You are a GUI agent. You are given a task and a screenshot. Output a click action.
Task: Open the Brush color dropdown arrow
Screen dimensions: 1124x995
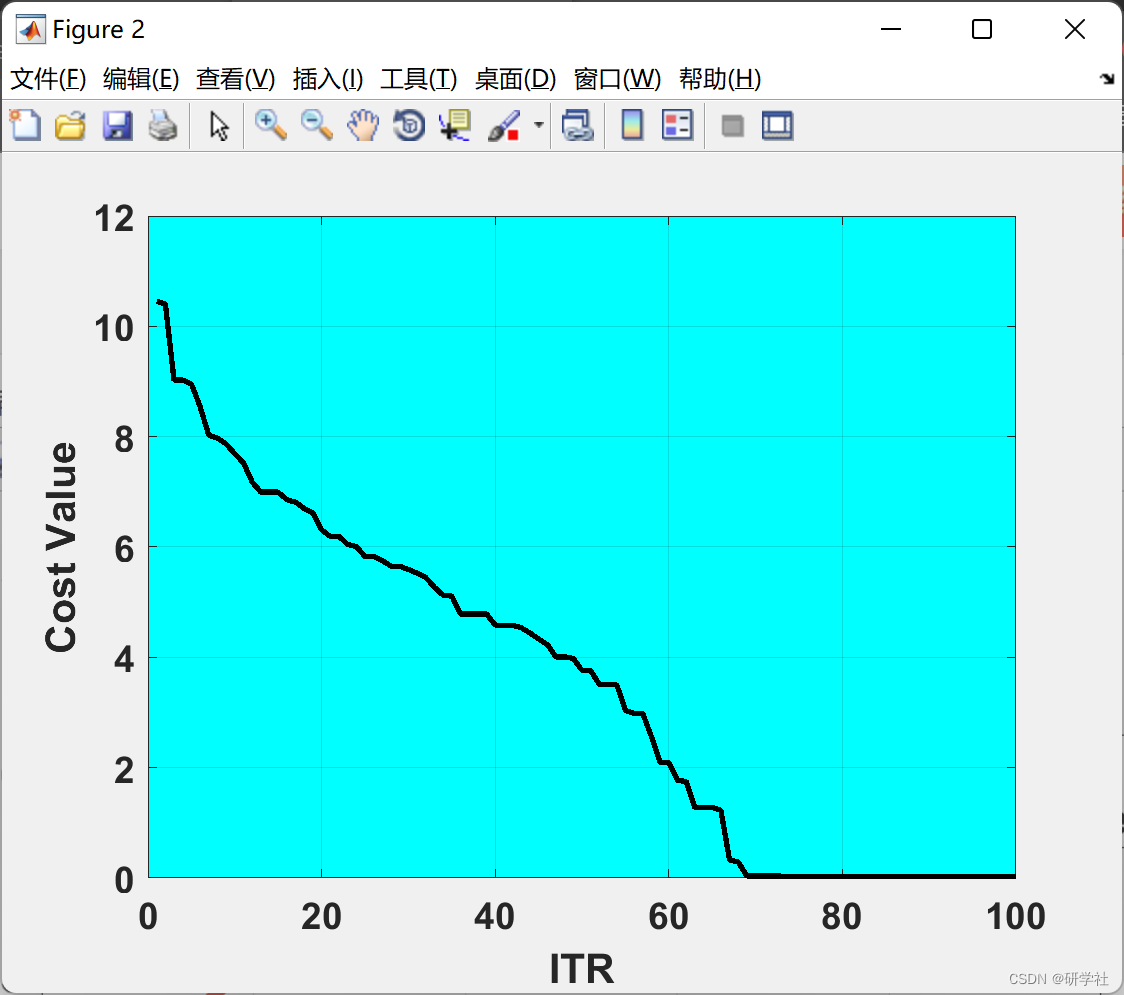click(539, 125)
